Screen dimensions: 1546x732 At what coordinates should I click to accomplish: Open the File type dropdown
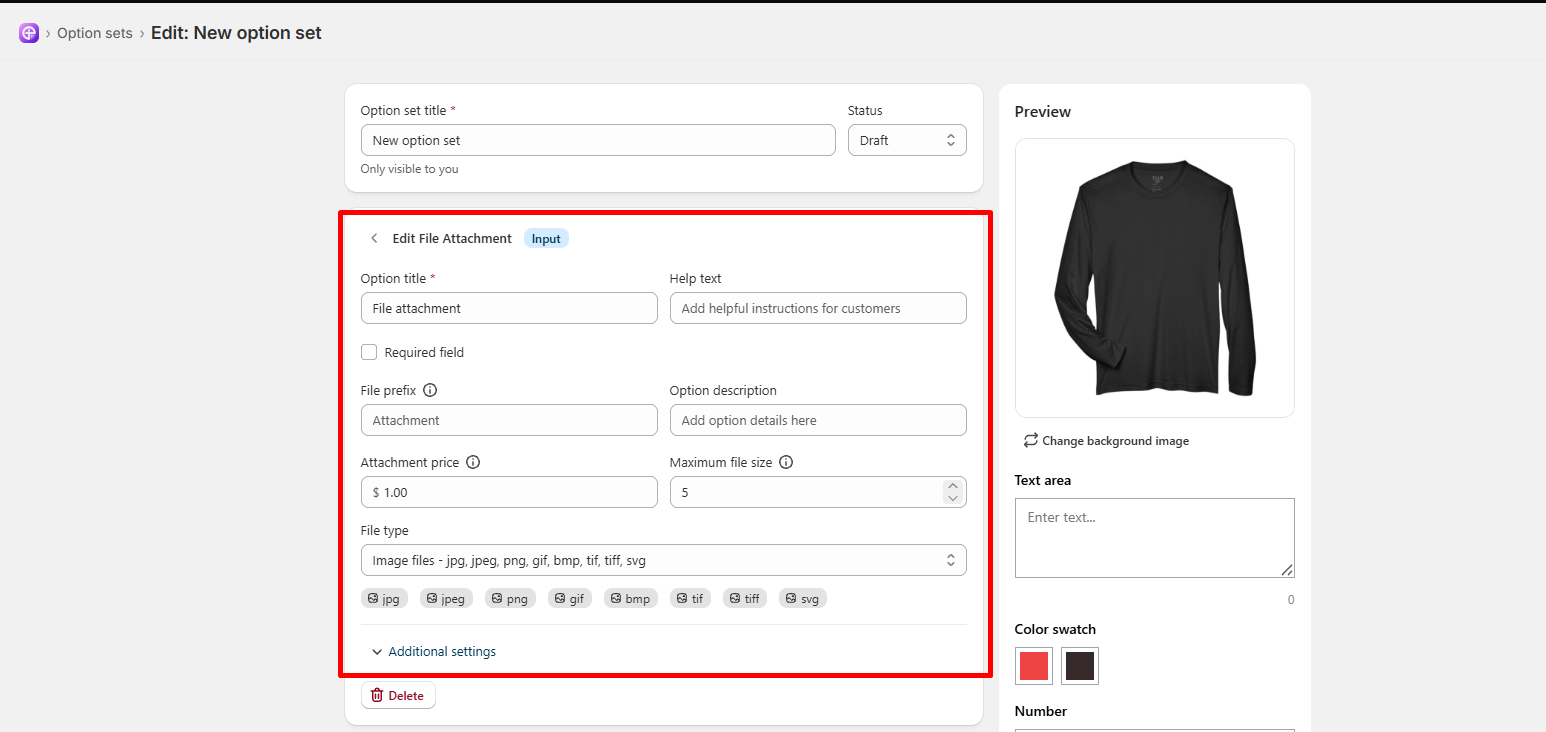pyautogui.click(x=663, y=560)
